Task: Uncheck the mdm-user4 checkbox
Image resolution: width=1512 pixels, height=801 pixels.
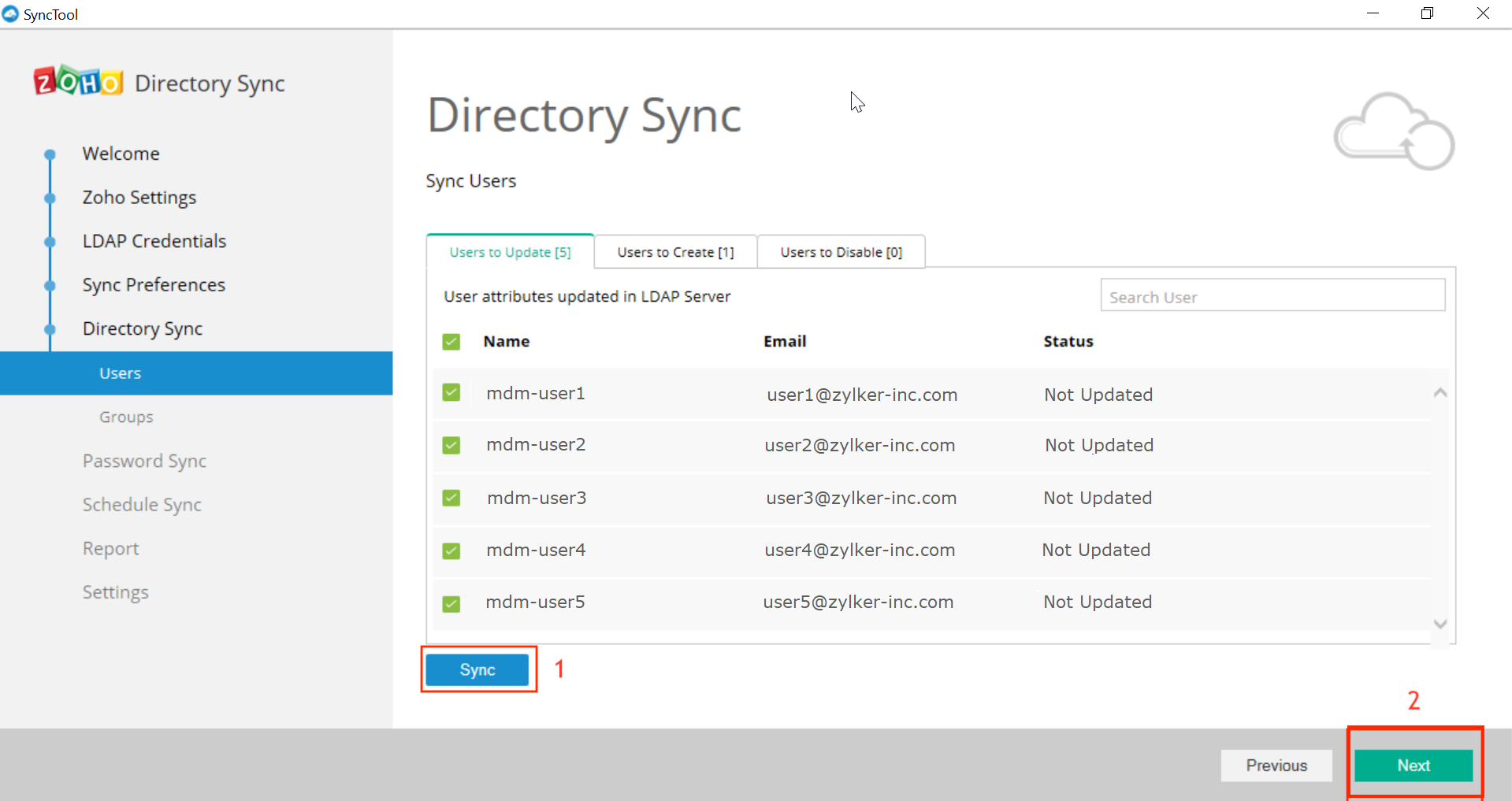Action: 451,551
